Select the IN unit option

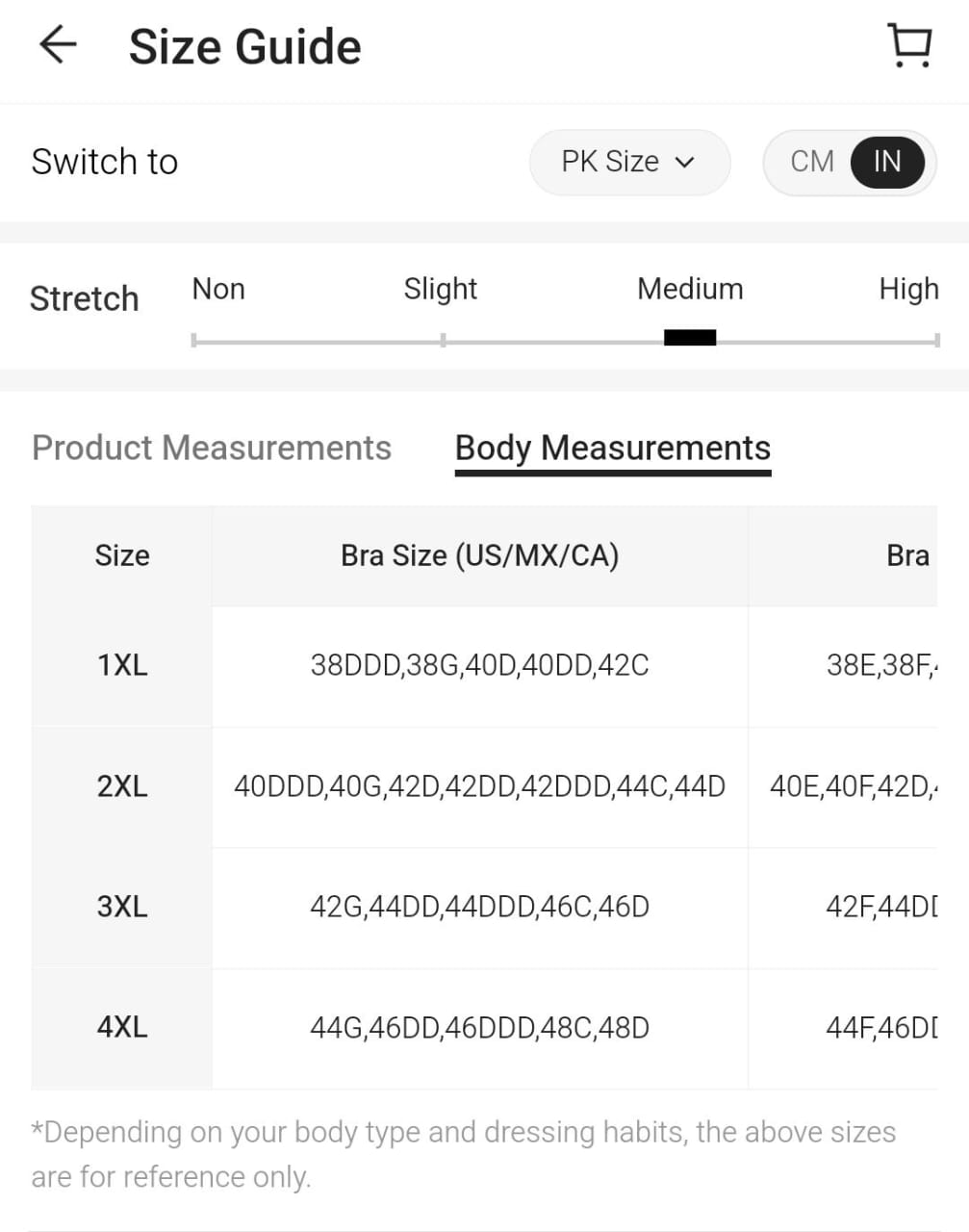887,162
